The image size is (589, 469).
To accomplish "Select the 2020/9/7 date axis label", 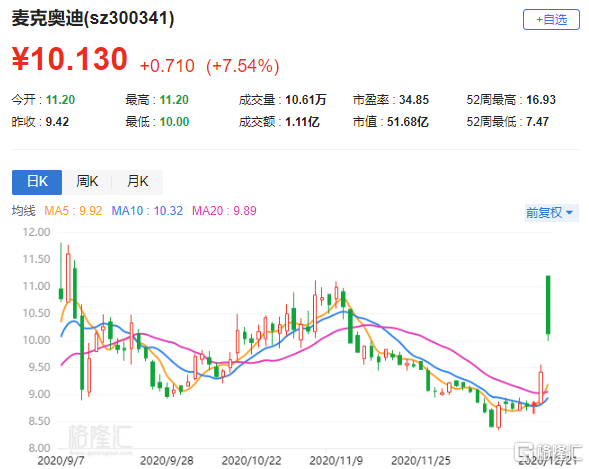I will coord(61,461).
